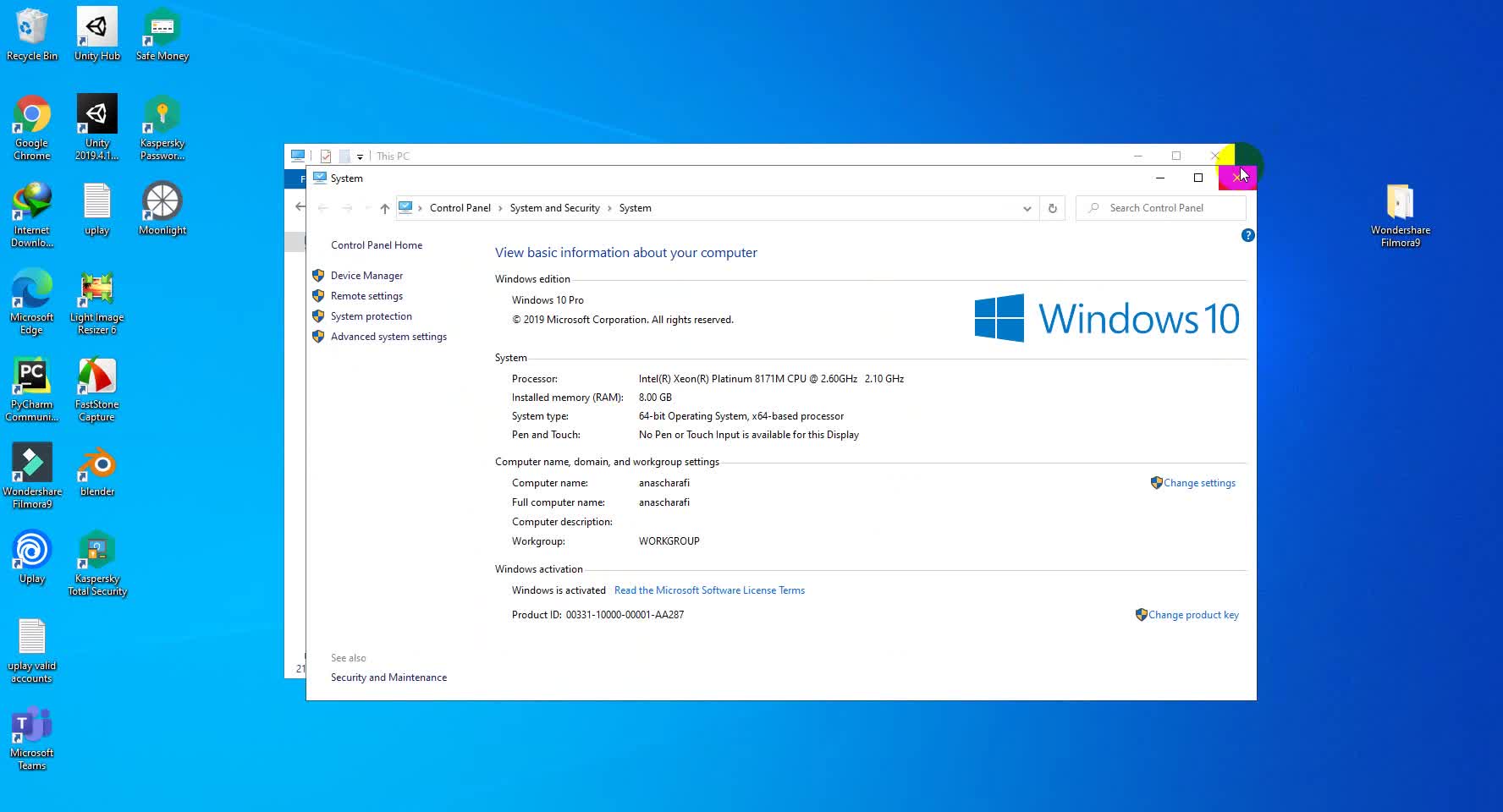Expand the chevron after Control Panel breadcrumb
The width and height of the screenshot is (1503, 812).
(500, 208)
